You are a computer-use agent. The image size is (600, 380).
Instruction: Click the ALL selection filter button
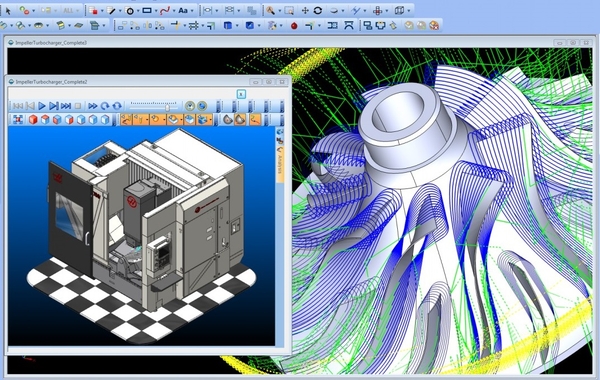coord(68,11)
